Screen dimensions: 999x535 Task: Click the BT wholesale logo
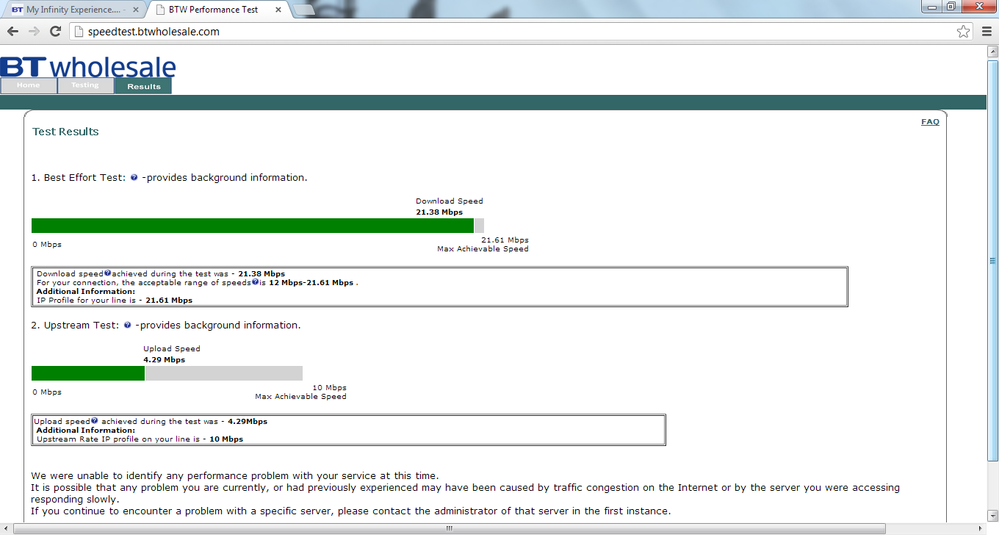click(x=88, y=67)
